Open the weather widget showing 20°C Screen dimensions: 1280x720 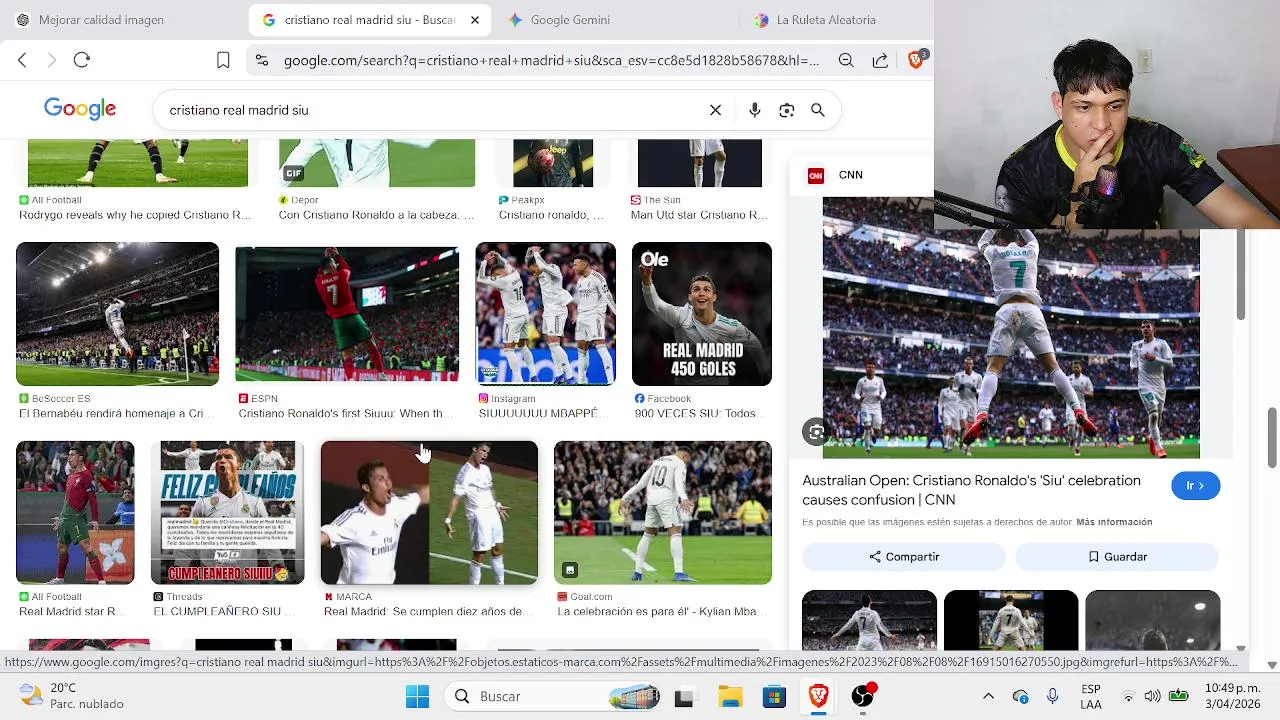click(x=72, y=696)
